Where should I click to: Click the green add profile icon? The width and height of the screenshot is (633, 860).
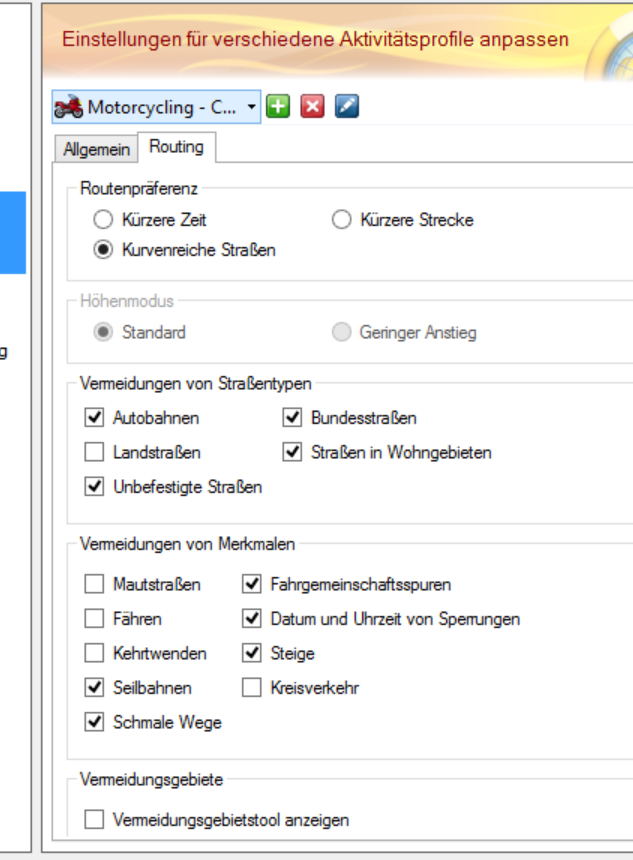coord(279,107)
